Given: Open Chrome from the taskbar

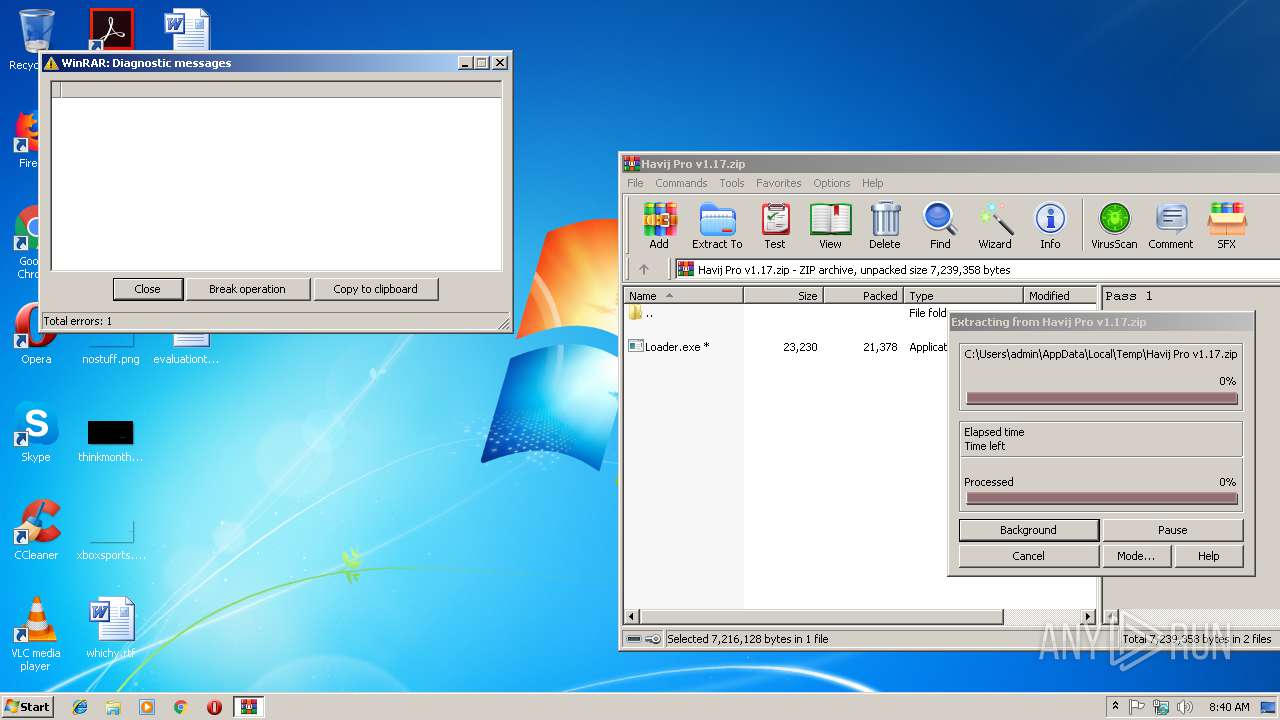Looking at the screenshot, I should point(180,707).
